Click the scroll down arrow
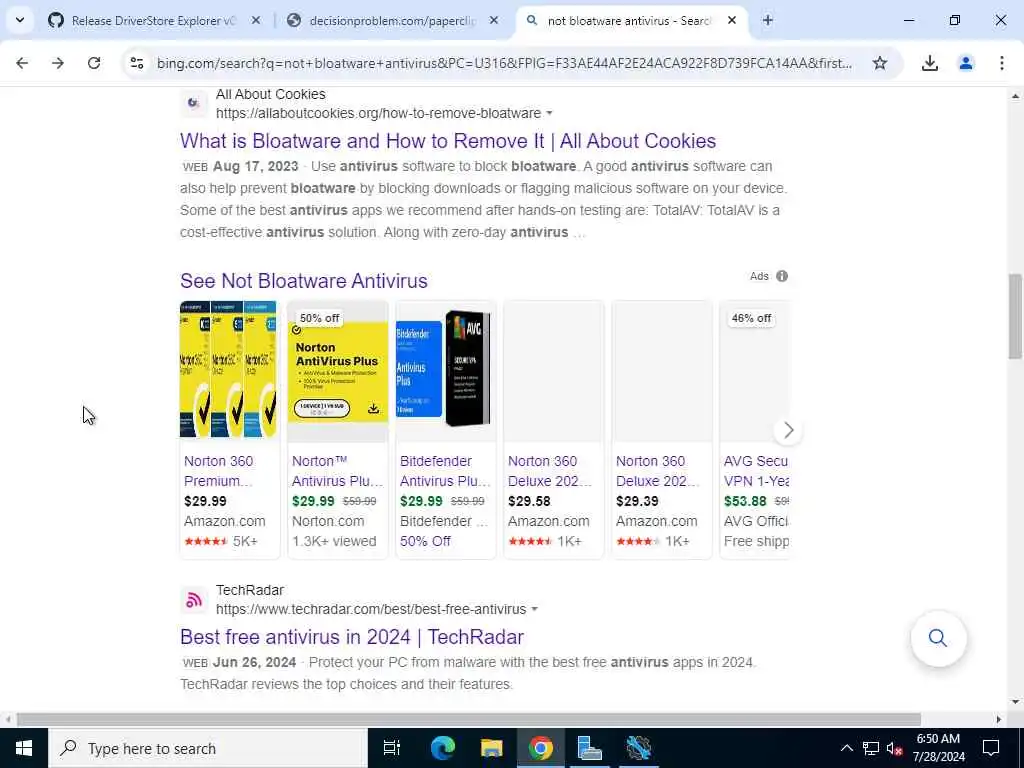The height and width of the screenshot is (768, 1024). click(x=1015, y=702)
